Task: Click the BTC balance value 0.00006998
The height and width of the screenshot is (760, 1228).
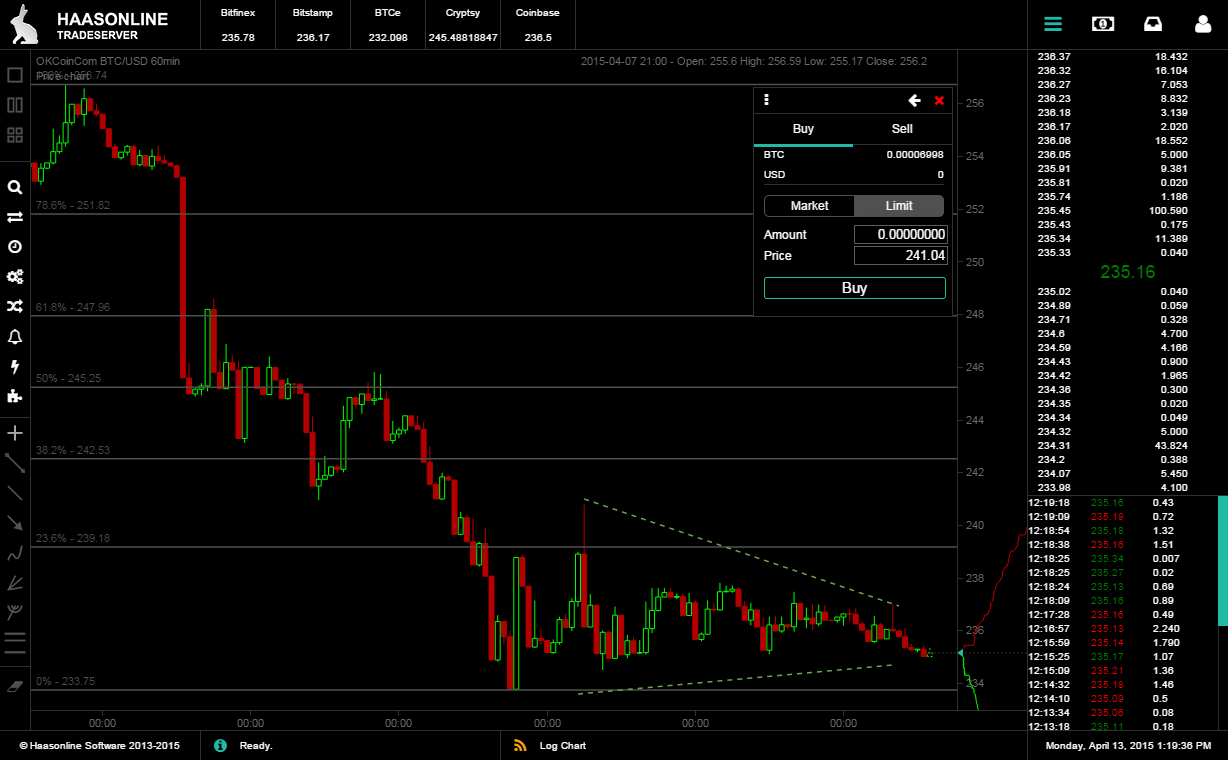Action: (x=915, y=155)
